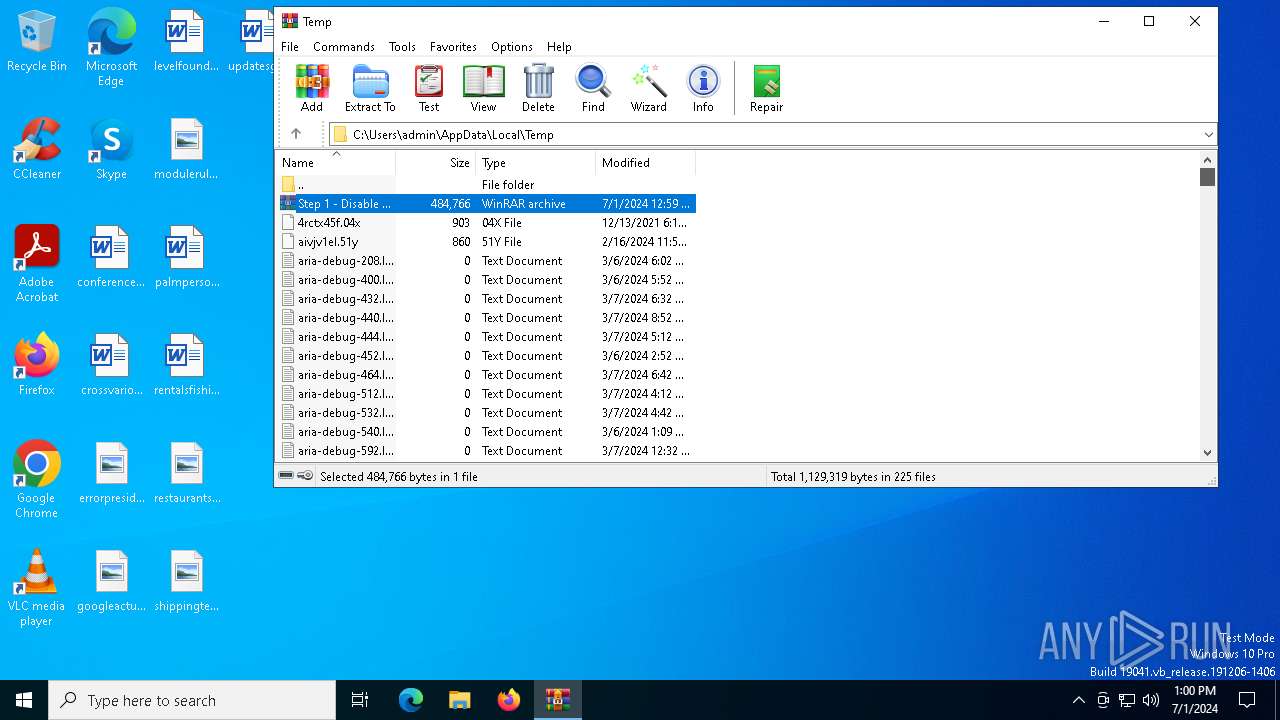The width and height of the screenshot is (1280, 720).
Task: Open Microsoft Edge desktop shortcut
Action: tap(111, 48)
